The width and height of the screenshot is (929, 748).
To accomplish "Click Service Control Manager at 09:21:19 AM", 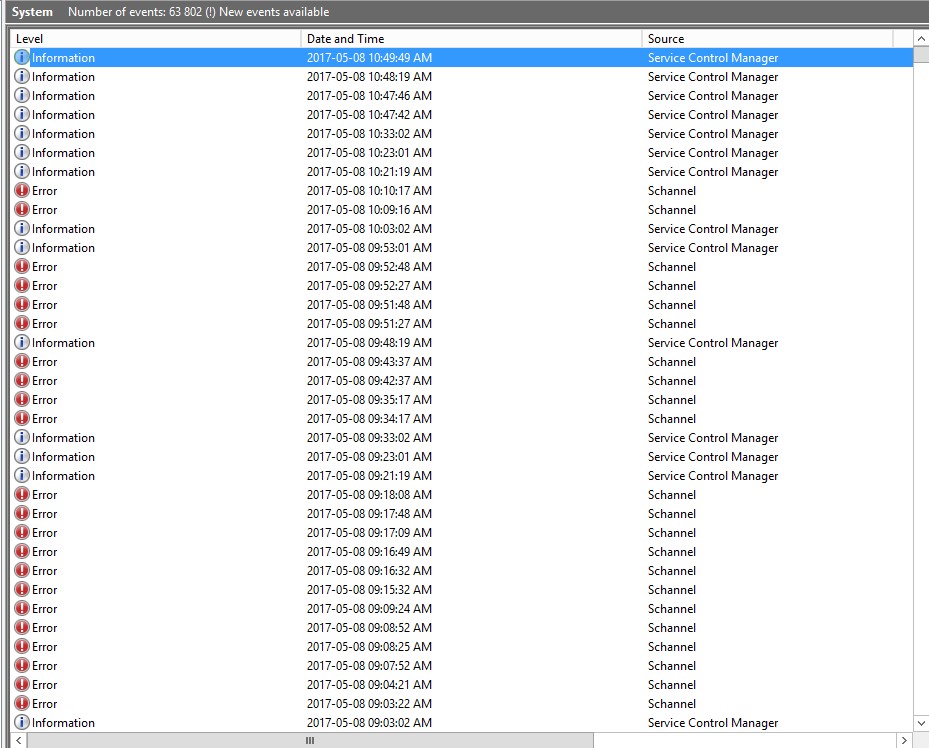I will pyautogui.click(x=713, y=476).
